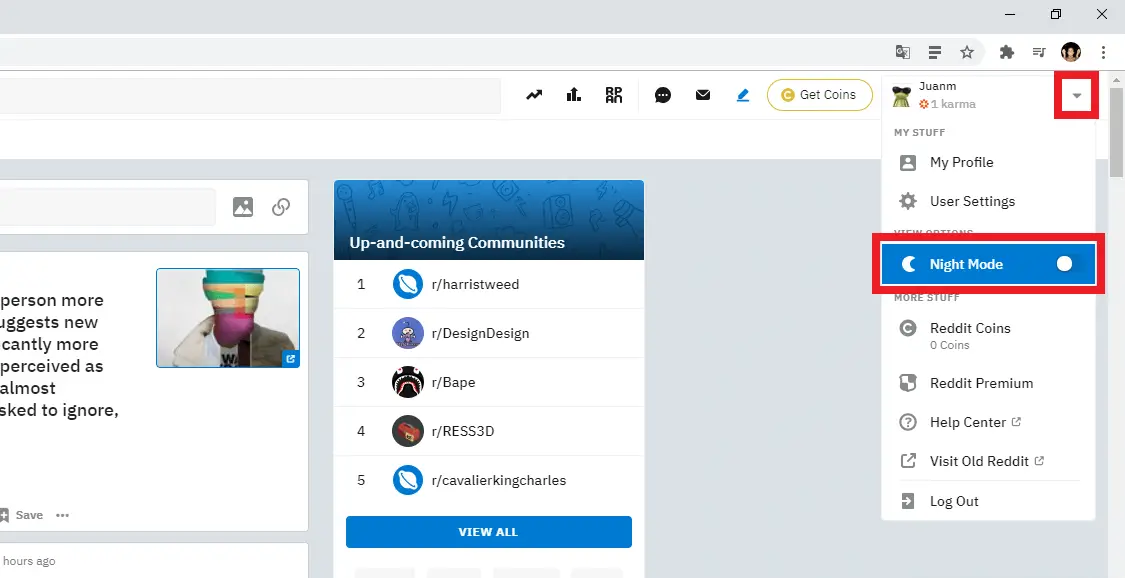This screenshot has height=578, width=1125.
Task: Open the Chrome three-dot menu
Action: coord(1103,52)
